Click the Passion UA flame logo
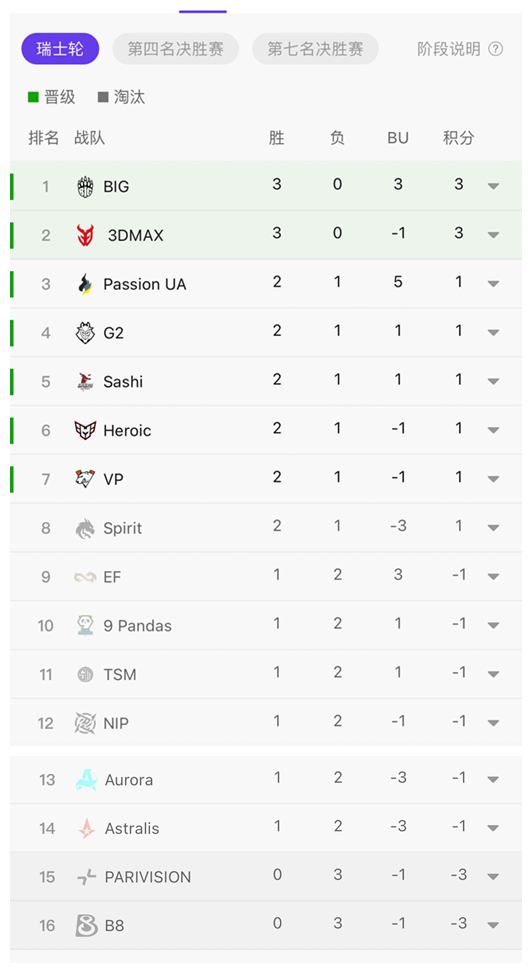The height and width of the screenshot is (973, 532). (85, 284)
